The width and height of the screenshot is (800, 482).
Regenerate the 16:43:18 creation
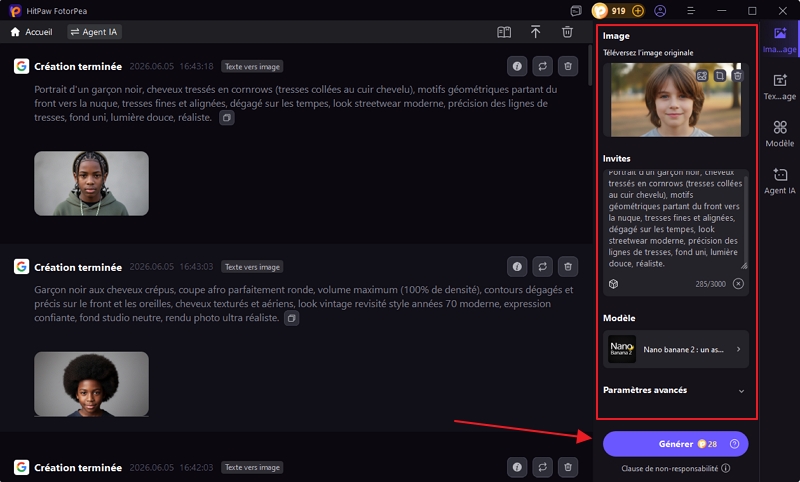pyautogui.click(x=542, y=66)
